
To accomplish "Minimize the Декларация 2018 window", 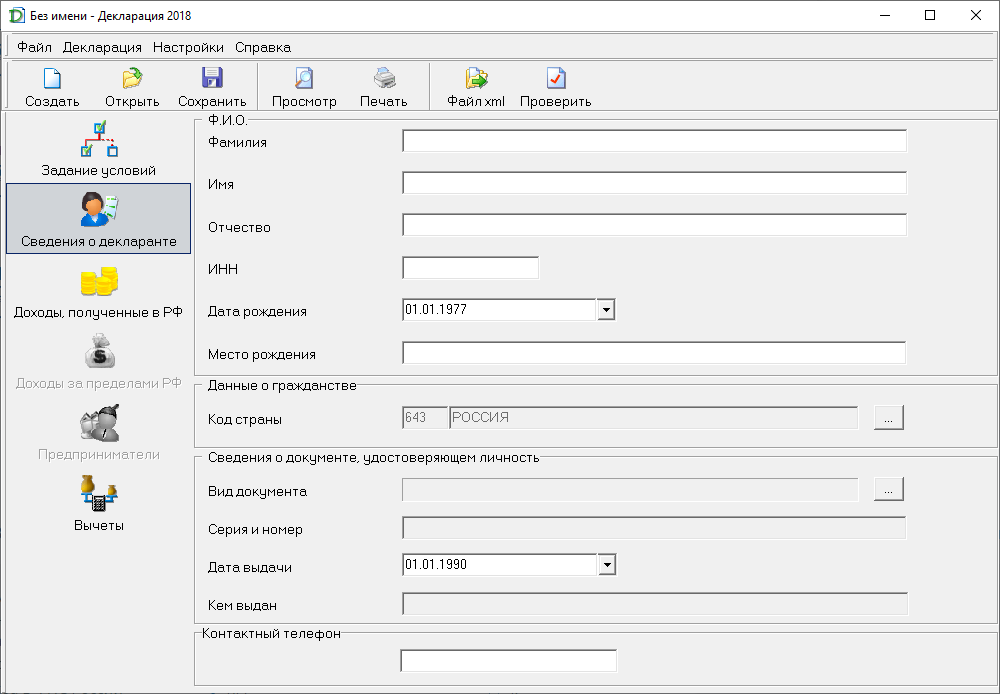I will coord(885,15).
